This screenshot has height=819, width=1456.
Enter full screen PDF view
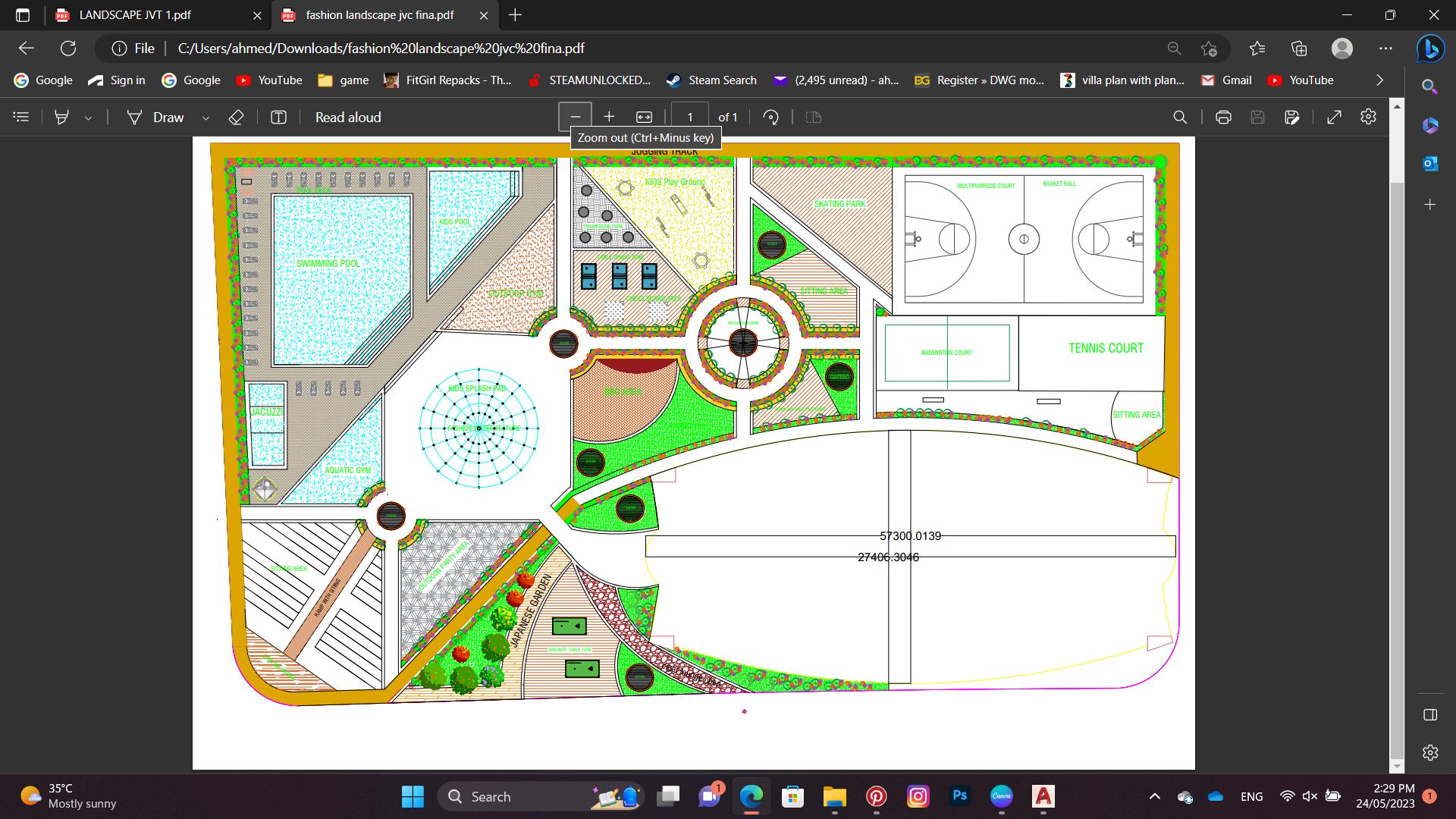click(x=1334, y=117)
